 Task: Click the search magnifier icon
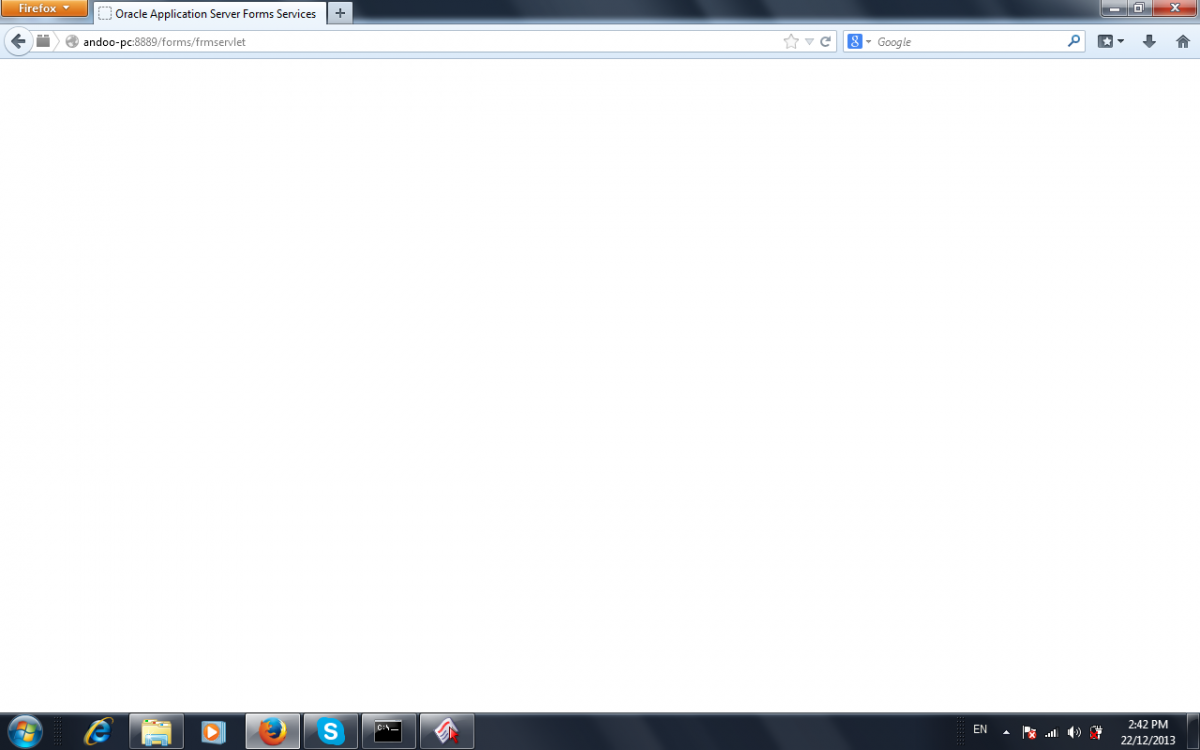tap(1074, 42)
